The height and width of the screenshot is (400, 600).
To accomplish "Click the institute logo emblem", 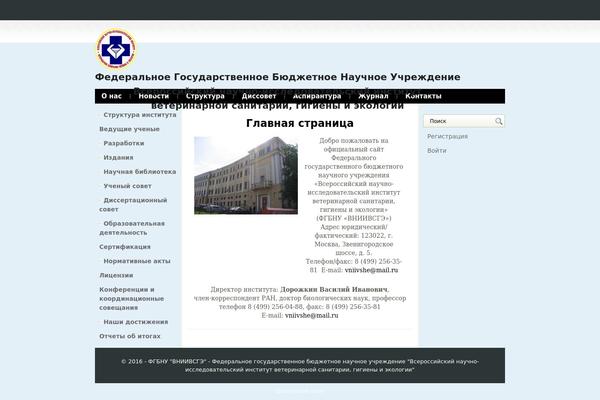I will [x=116, y=49].
